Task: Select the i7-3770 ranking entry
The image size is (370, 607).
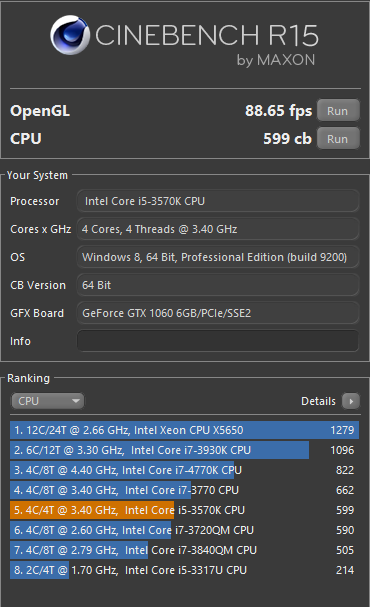Action: [185, 490]
